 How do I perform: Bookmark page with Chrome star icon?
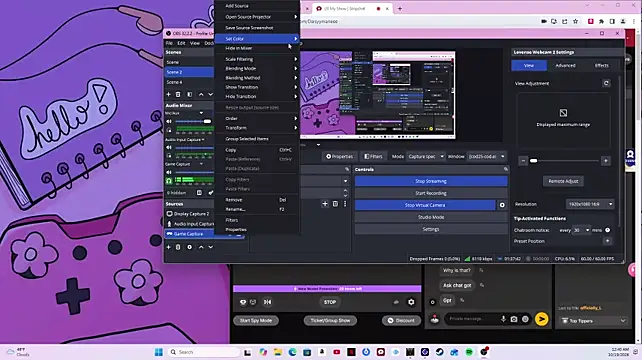tap(576, 21)
